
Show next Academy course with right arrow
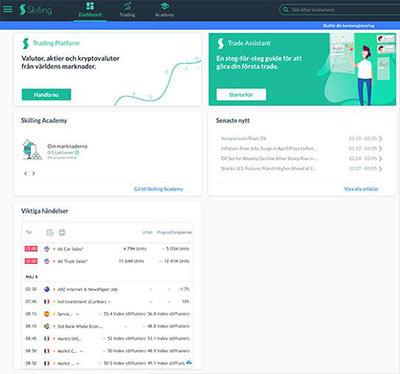[x=33, y=173]
